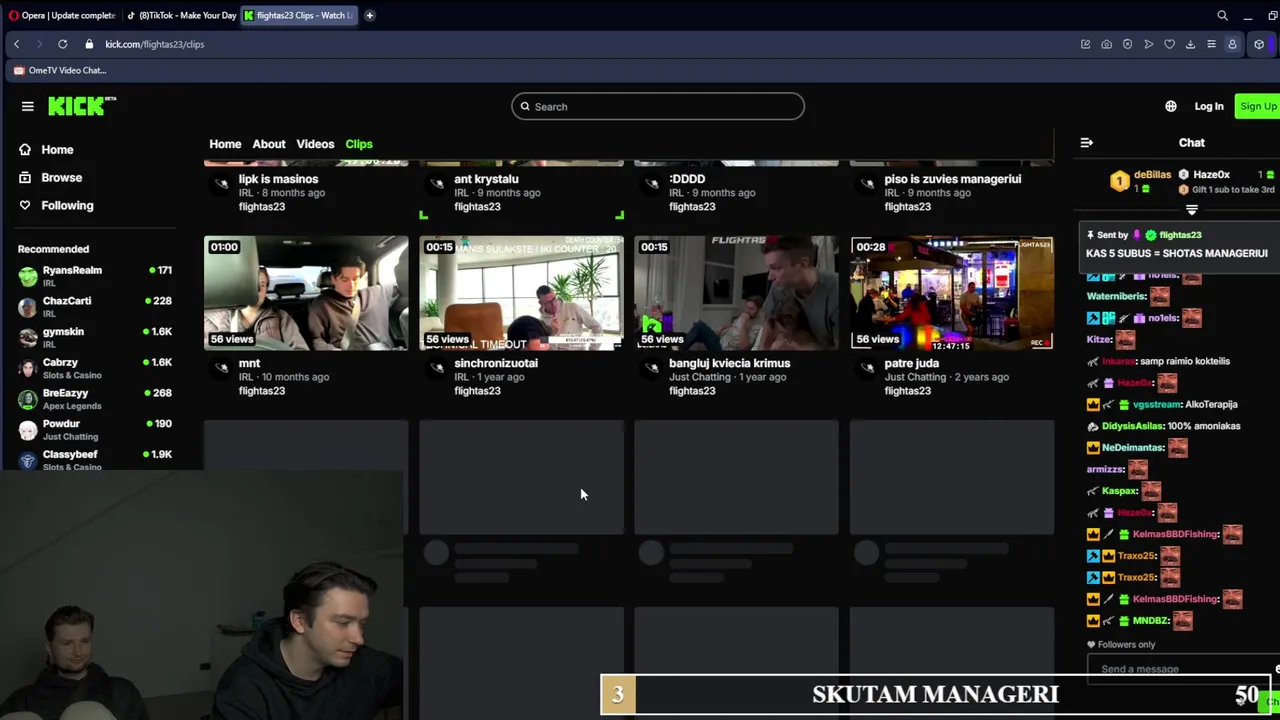Click the gymskin channel avatar

[x=27, y=337]
